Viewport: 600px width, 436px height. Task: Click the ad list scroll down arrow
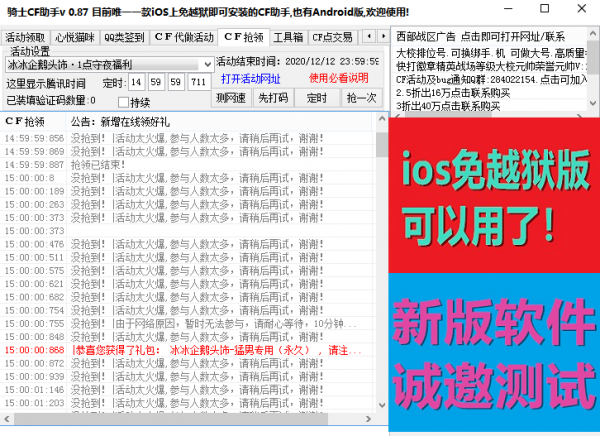tap(593, 103)
